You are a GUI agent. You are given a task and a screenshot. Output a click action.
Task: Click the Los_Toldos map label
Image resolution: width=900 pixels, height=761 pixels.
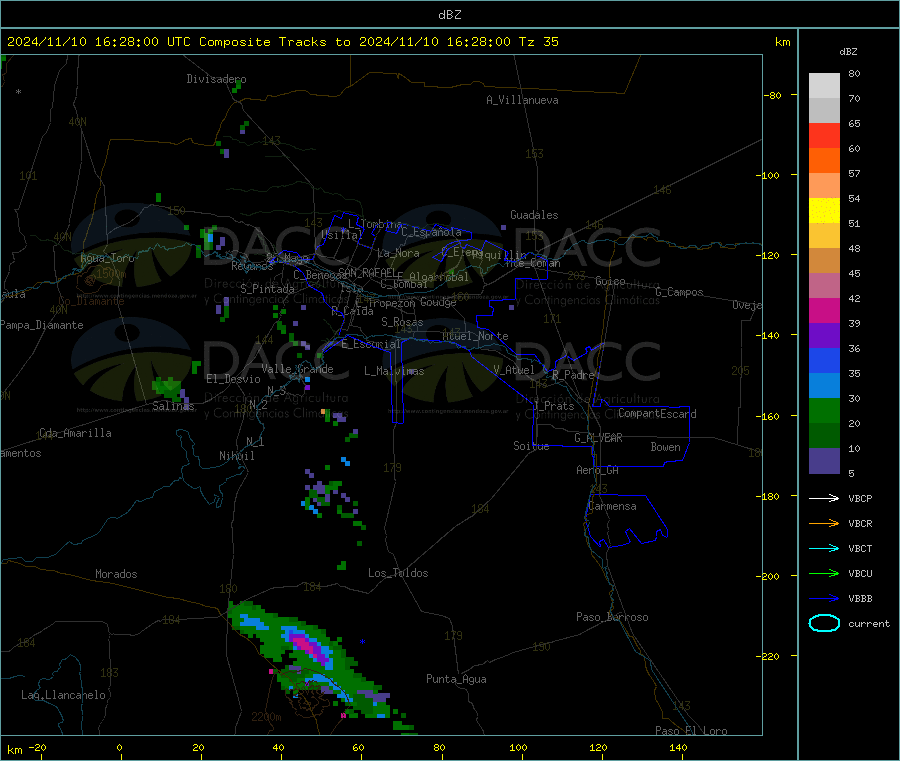tap(398, 573)
